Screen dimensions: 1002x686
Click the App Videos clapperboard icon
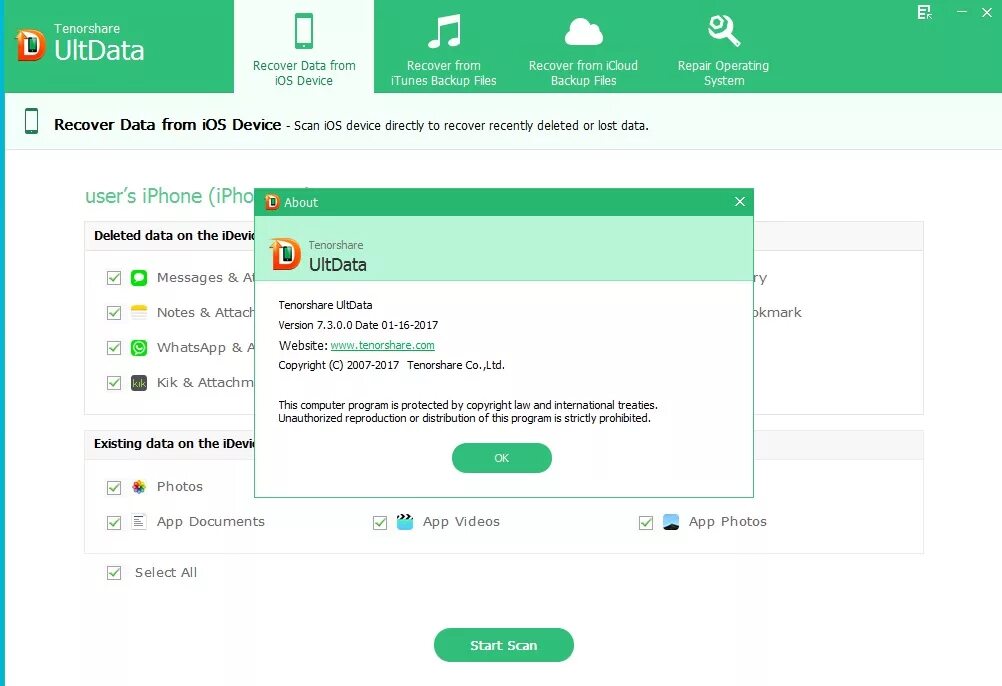pos(405,522)
